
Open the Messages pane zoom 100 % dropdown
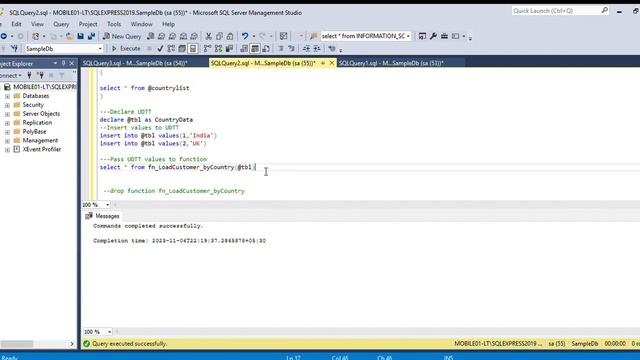(x=109, y=332)
